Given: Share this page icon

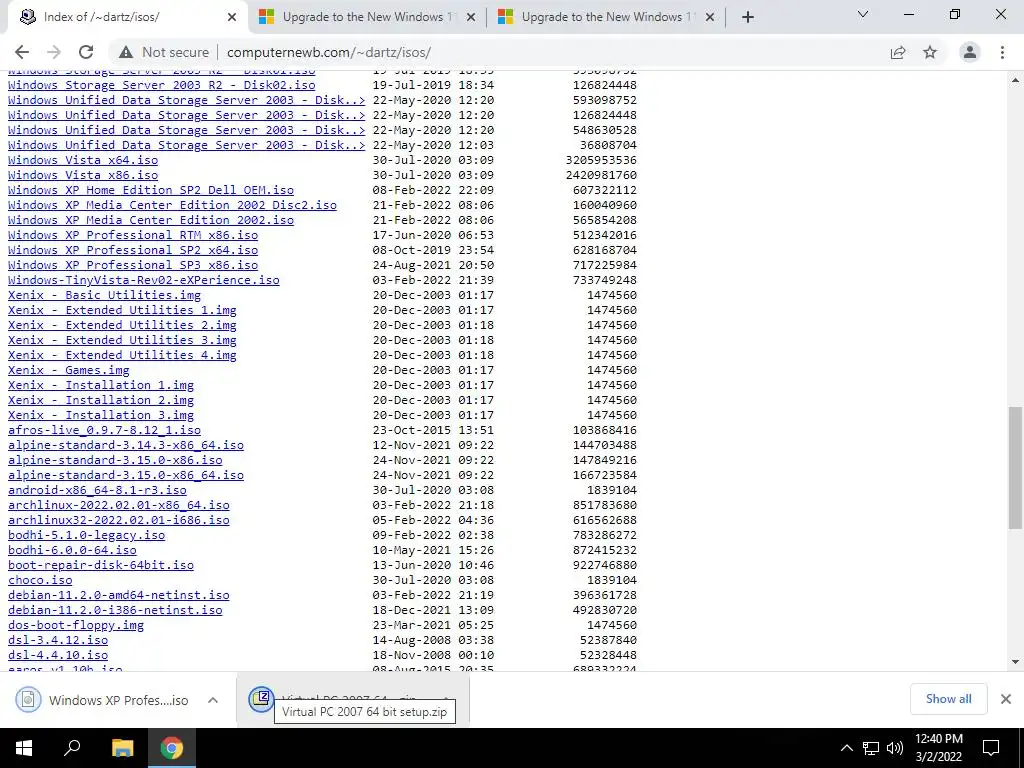Looking at the screenshot, I should (898, 52).
